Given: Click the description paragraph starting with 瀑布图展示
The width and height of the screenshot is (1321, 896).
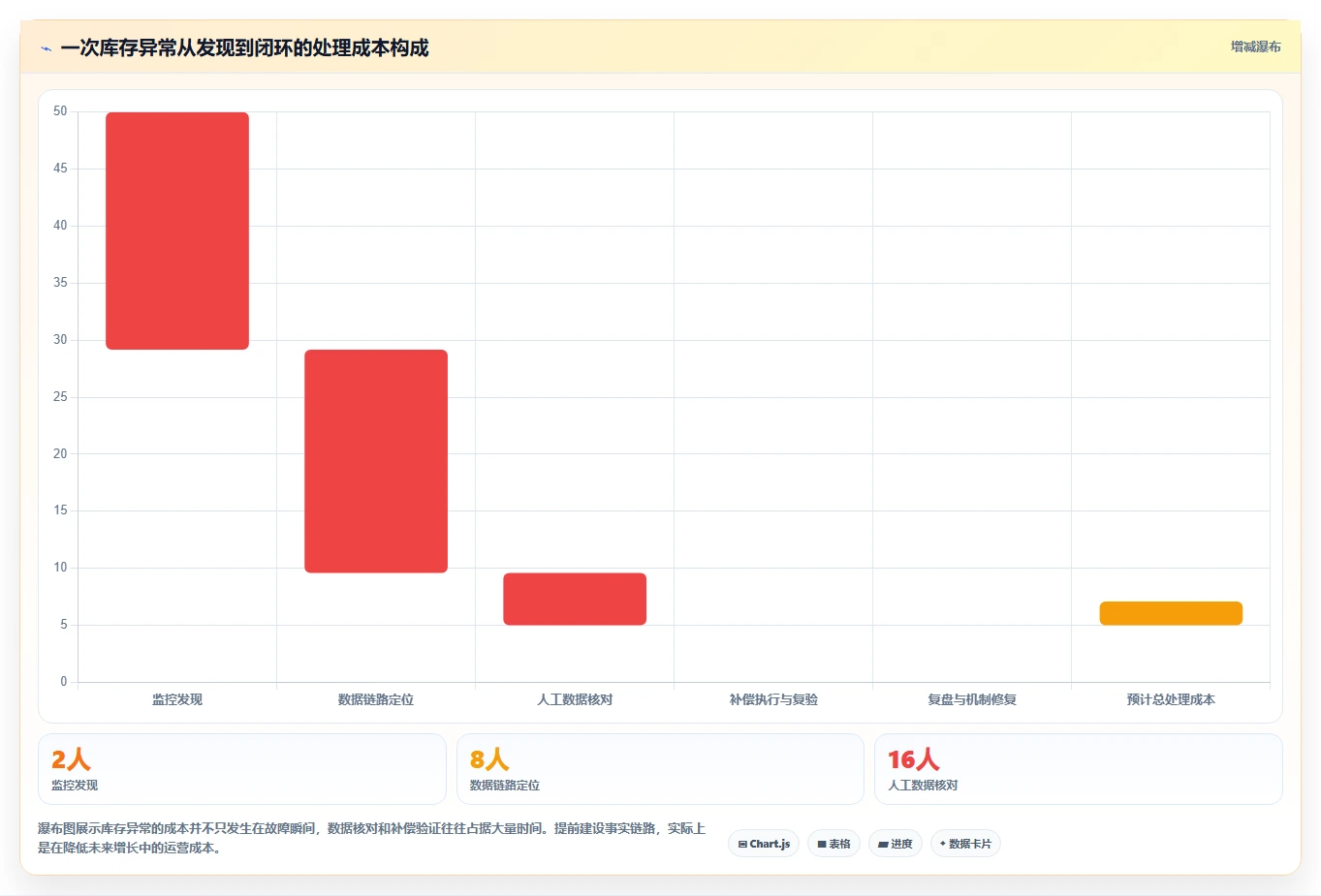Looking at the screenshot, I should [372, 838].
